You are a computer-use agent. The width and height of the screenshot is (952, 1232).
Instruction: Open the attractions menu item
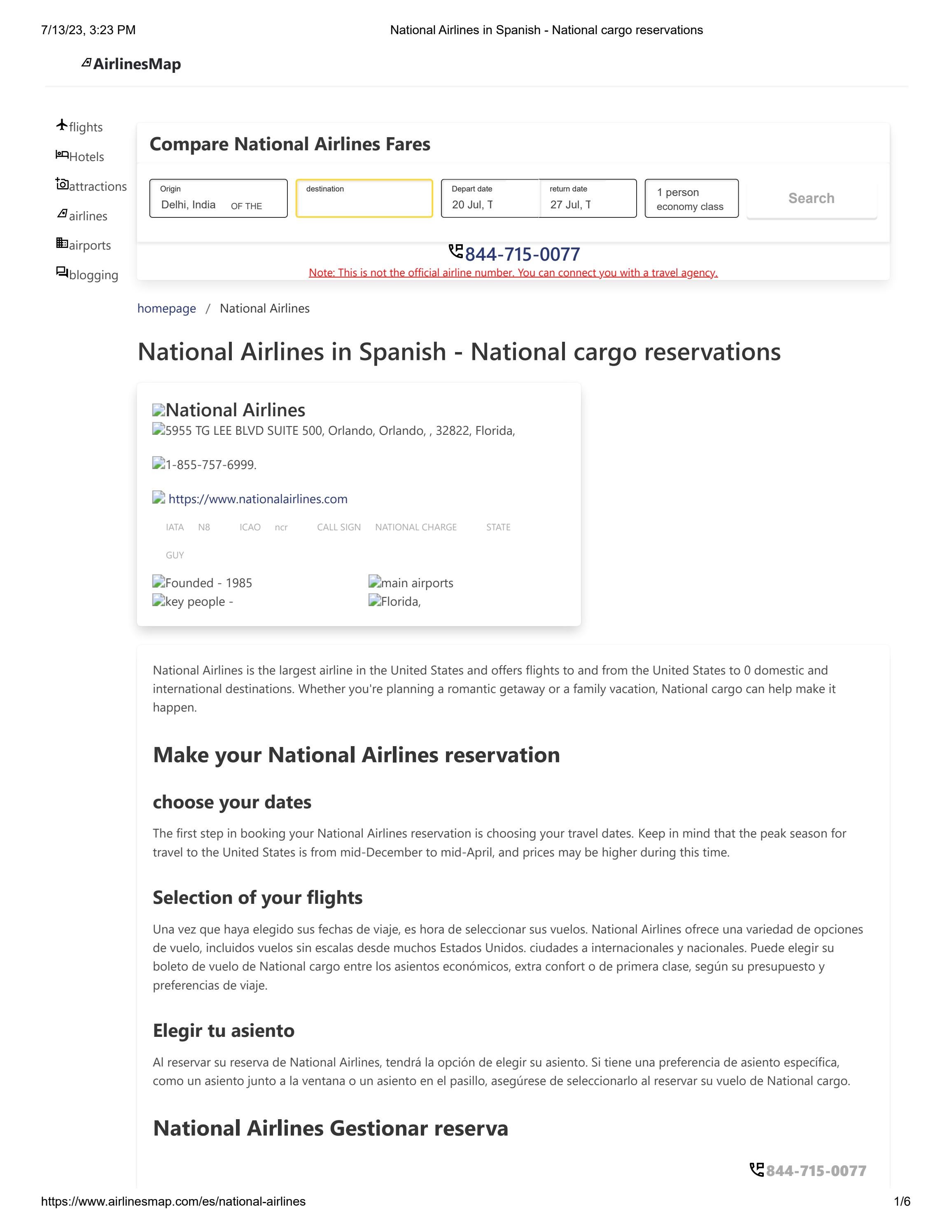91,186
